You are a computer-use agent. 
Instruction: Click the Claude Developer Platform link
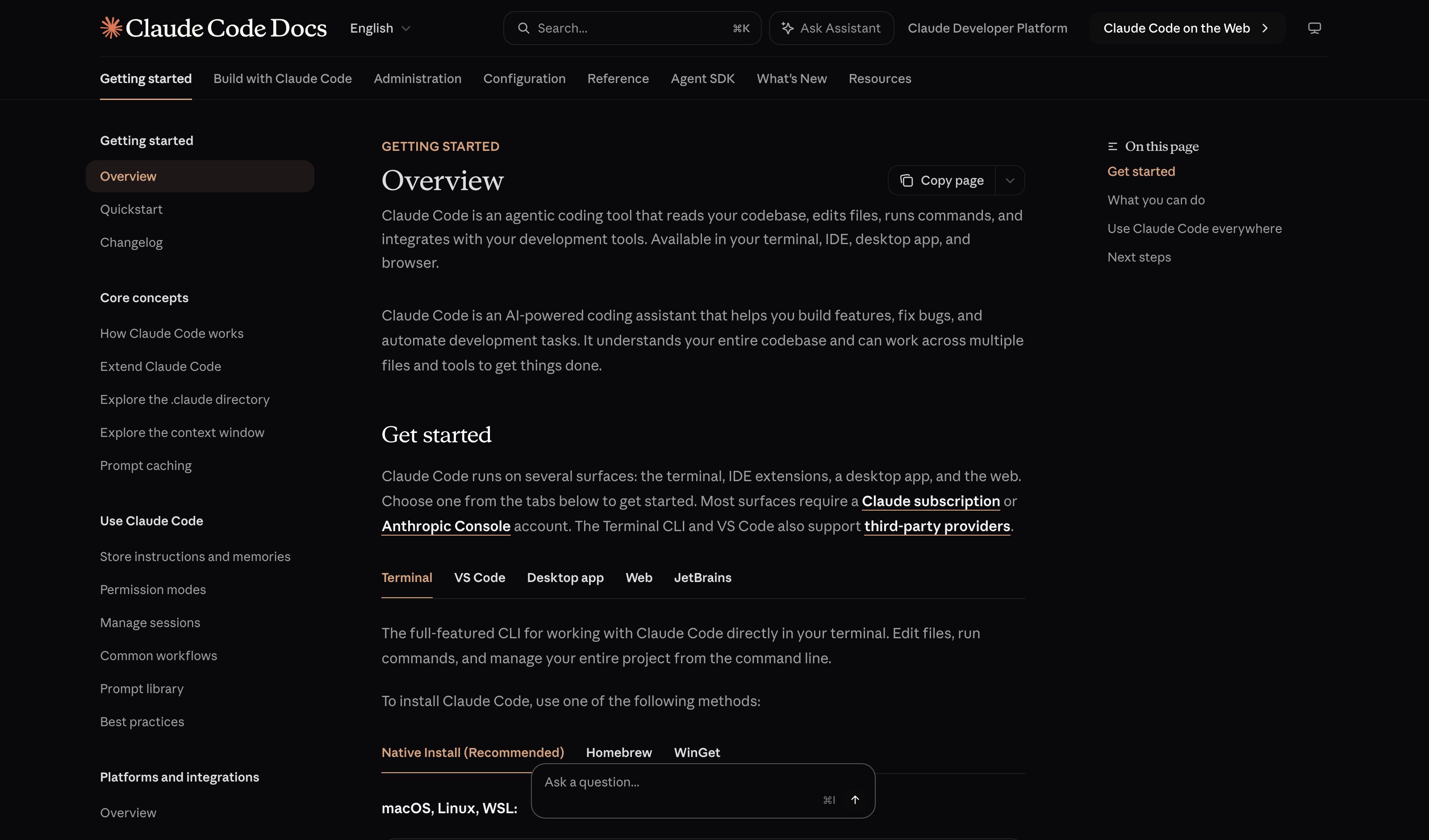pyautogui.click(x=987, y=28)
